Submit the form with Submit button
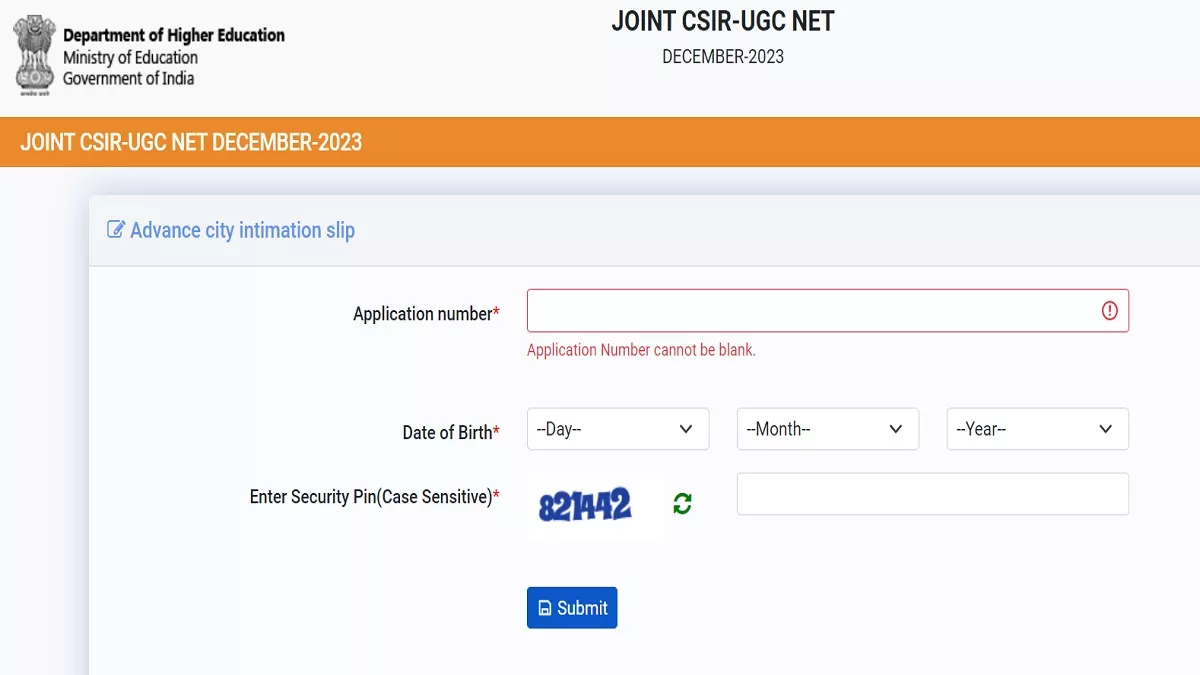1200x675 pixels. point(572,608)
